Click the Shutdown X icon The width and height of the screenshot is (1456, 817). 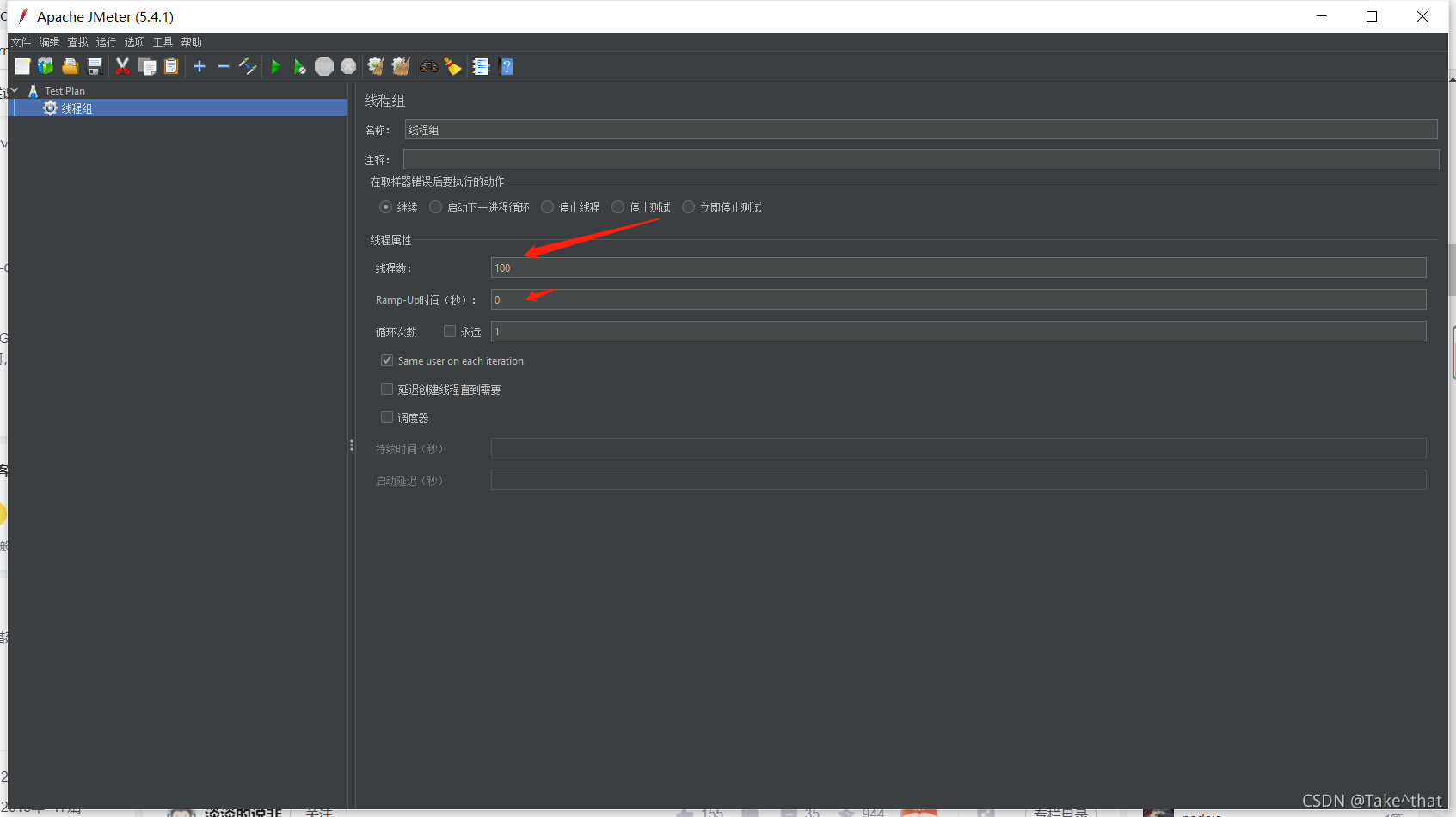tap(348, 66)
